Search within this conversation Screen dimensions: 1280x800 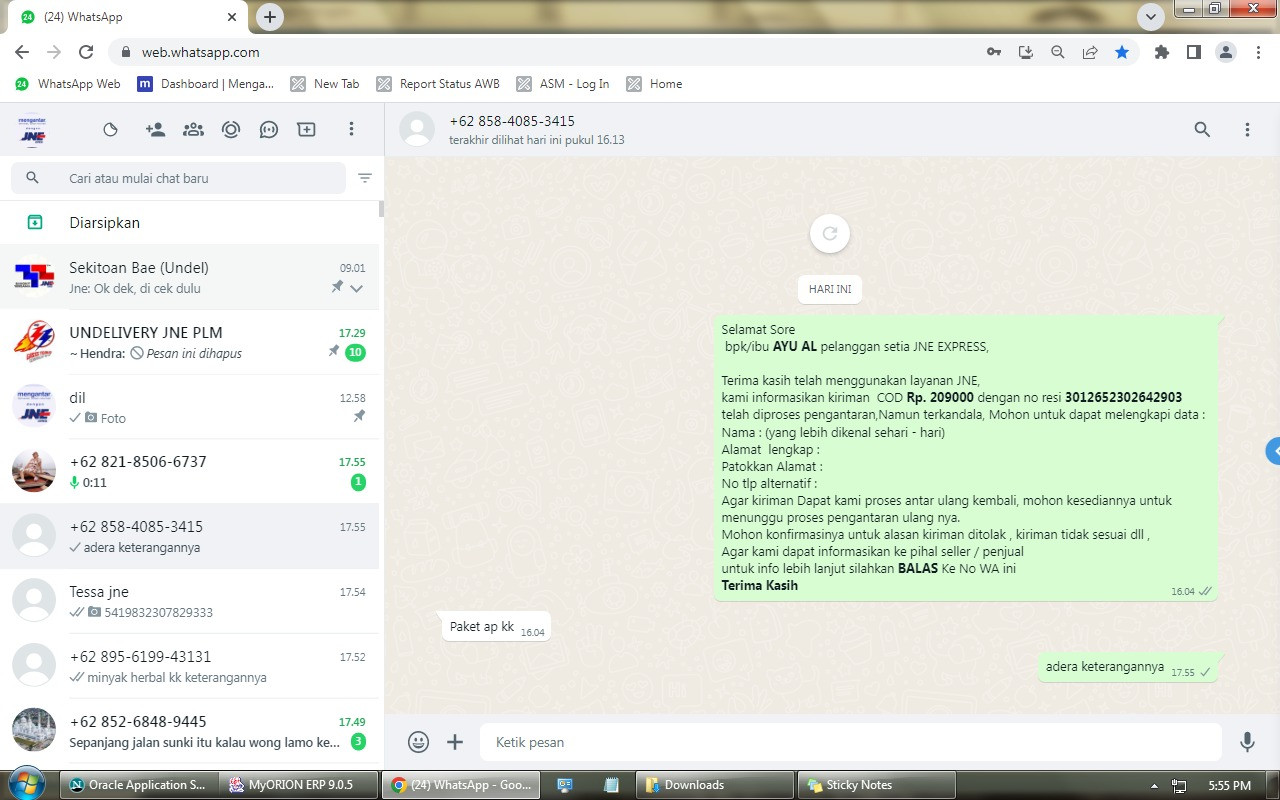1202,129
